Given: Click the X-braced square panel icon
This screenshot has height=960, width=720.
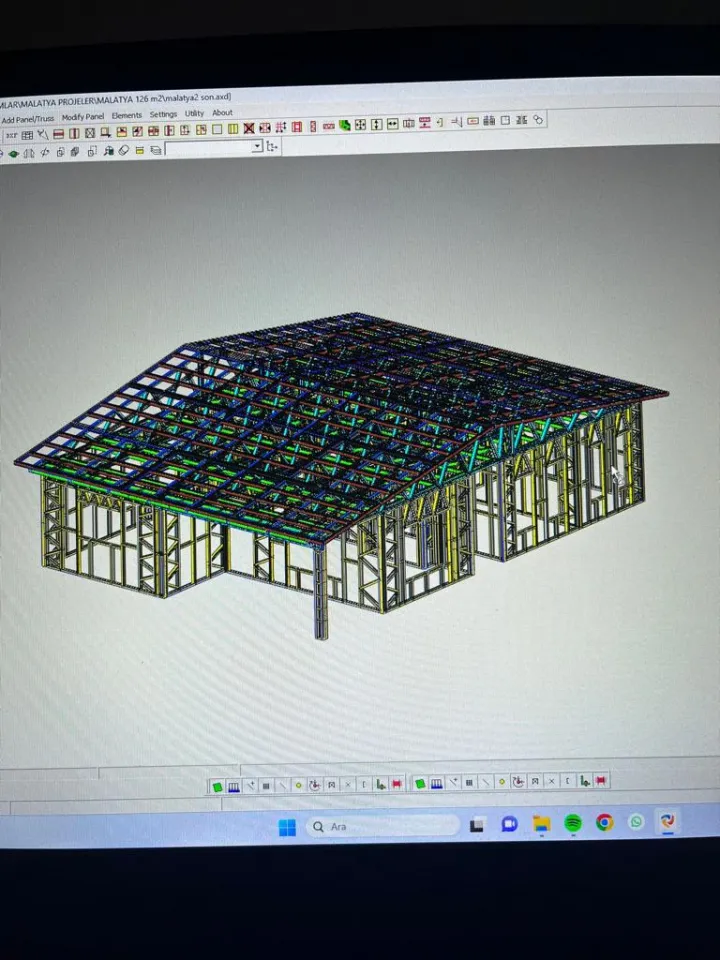Looking at the screenshot, I should pyautogui.click(x=90, y=133).
